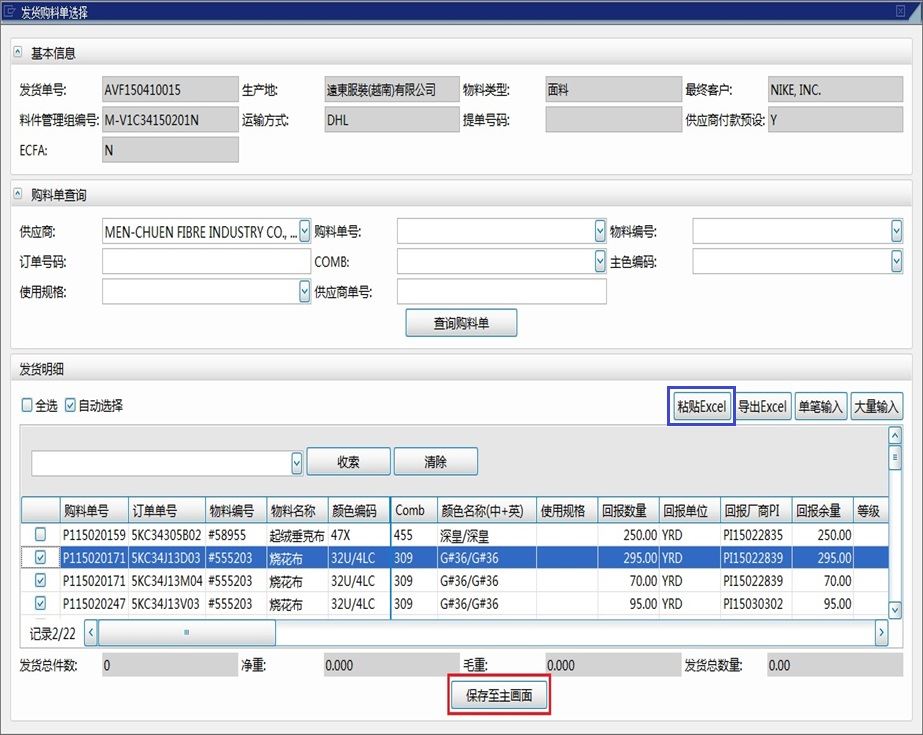Viewport: 923px width, 735px height.
Task: Open 单笔输入 entry
Action: pyautogui.click(x=821, y=407)
